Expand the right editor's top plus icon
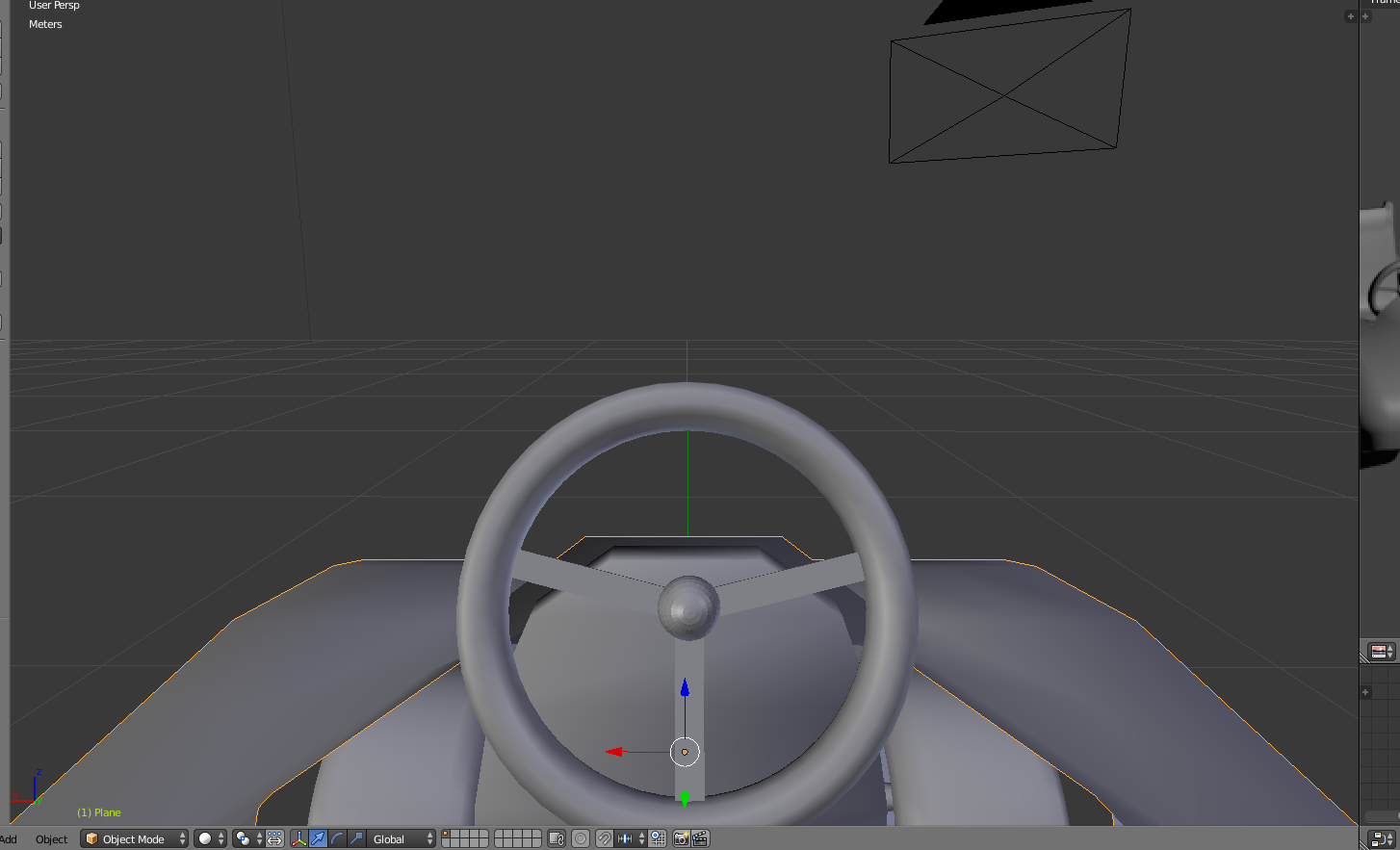This screenshot has height=850, width=1400. [1365, 16]
